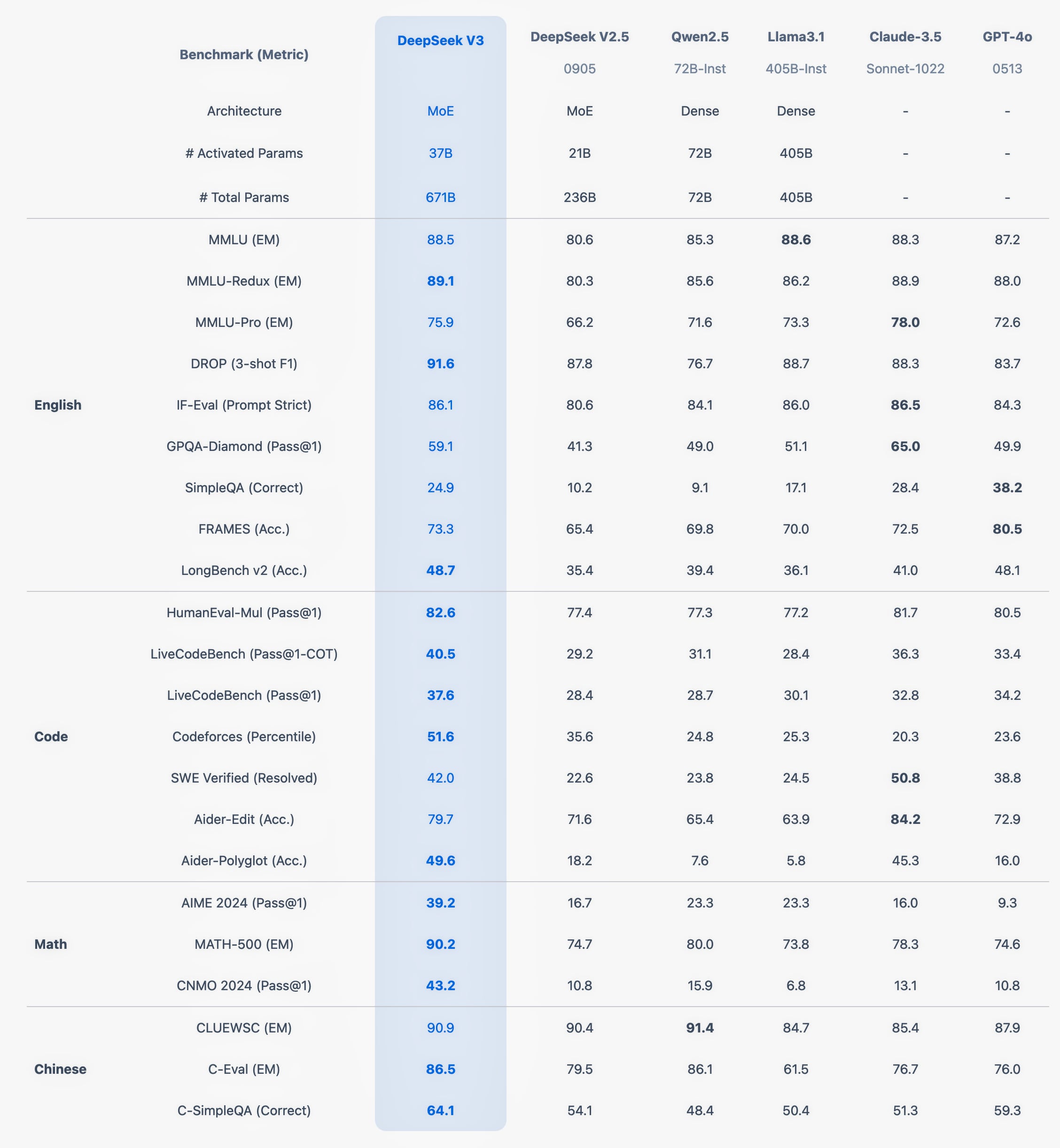1060x1148 pixels.
Task: Click the Claude-3.5 column header
Action: (905, 37)
